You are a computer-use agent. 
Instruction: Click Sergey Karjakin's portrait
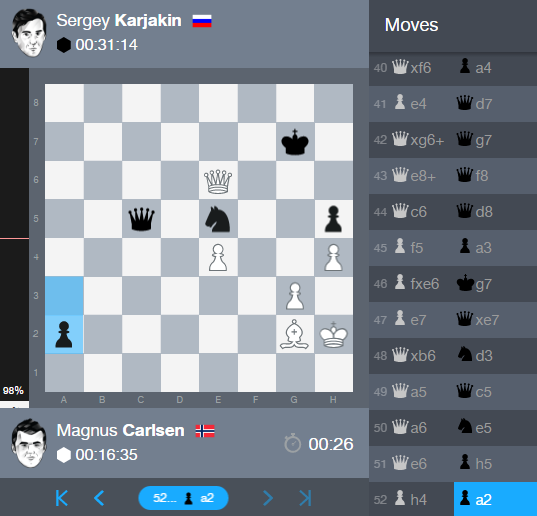coord(29,33)
